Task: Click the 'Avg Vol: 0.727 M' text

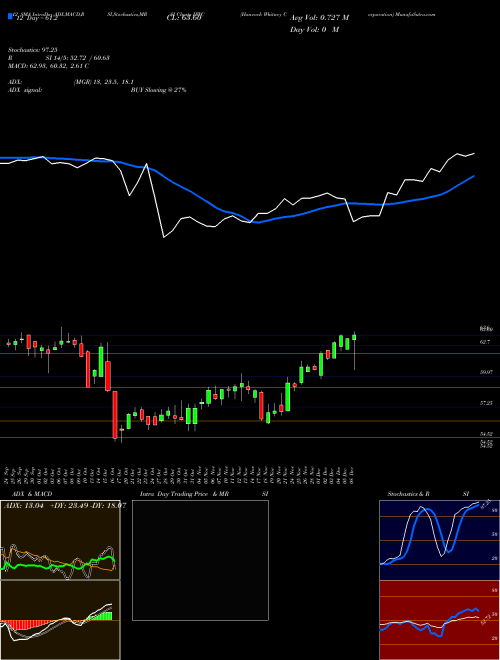Action: 319,18
